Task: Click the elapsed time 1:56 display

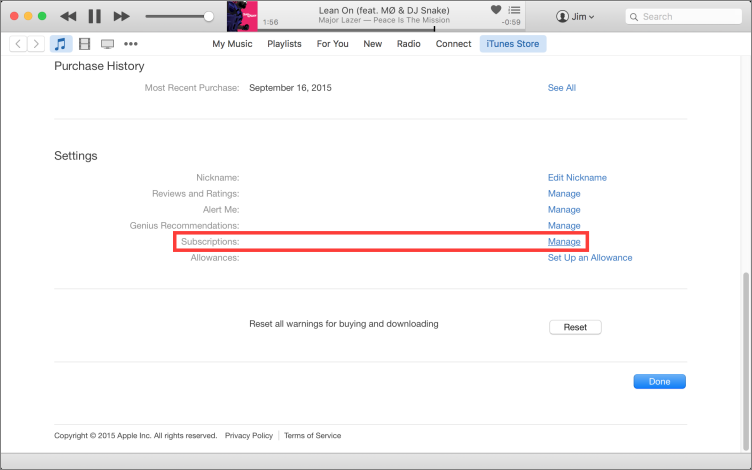Action: pos(270,22)
